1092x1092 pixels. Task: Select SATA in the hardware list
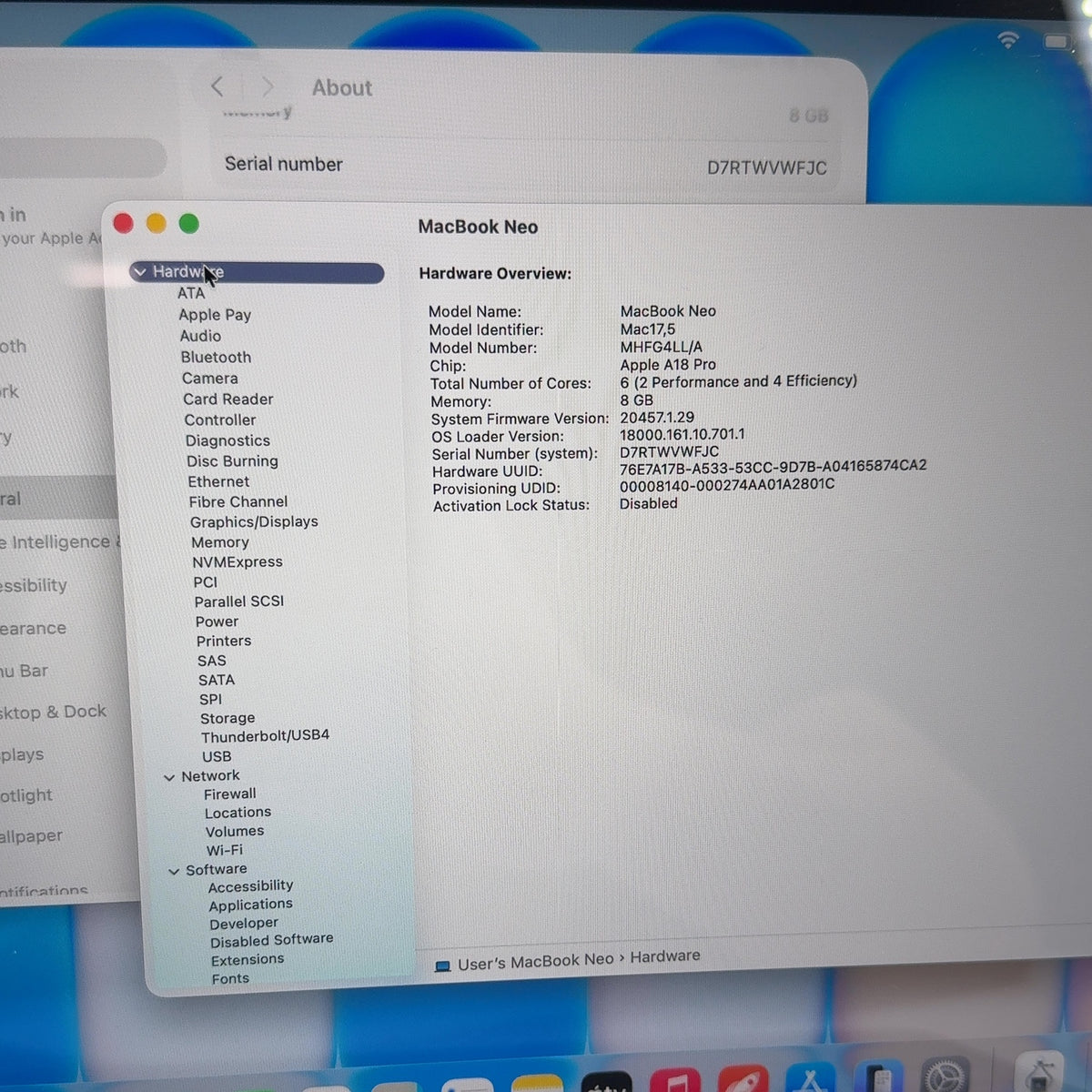[217, 681]
